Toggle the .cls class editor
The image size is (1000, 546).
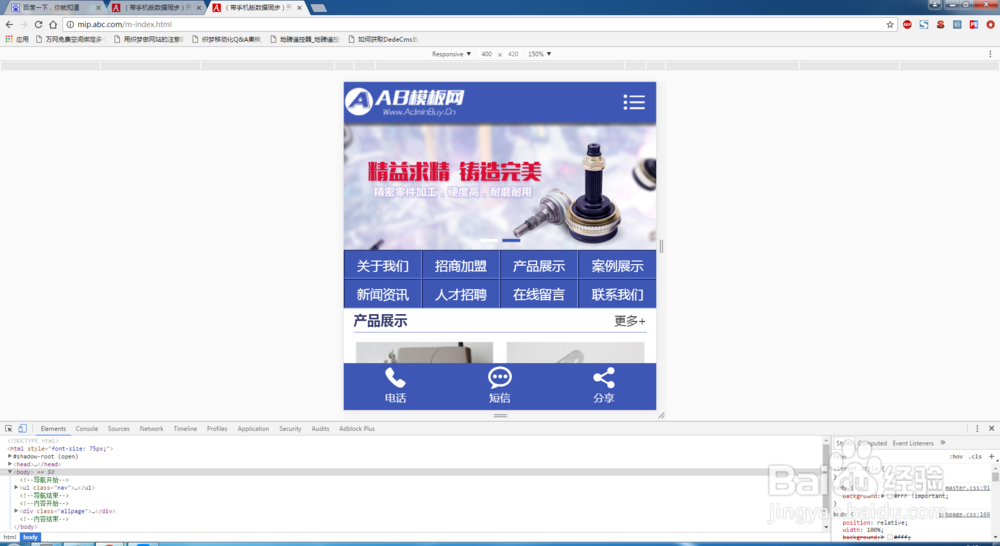[x=975, y=456]
